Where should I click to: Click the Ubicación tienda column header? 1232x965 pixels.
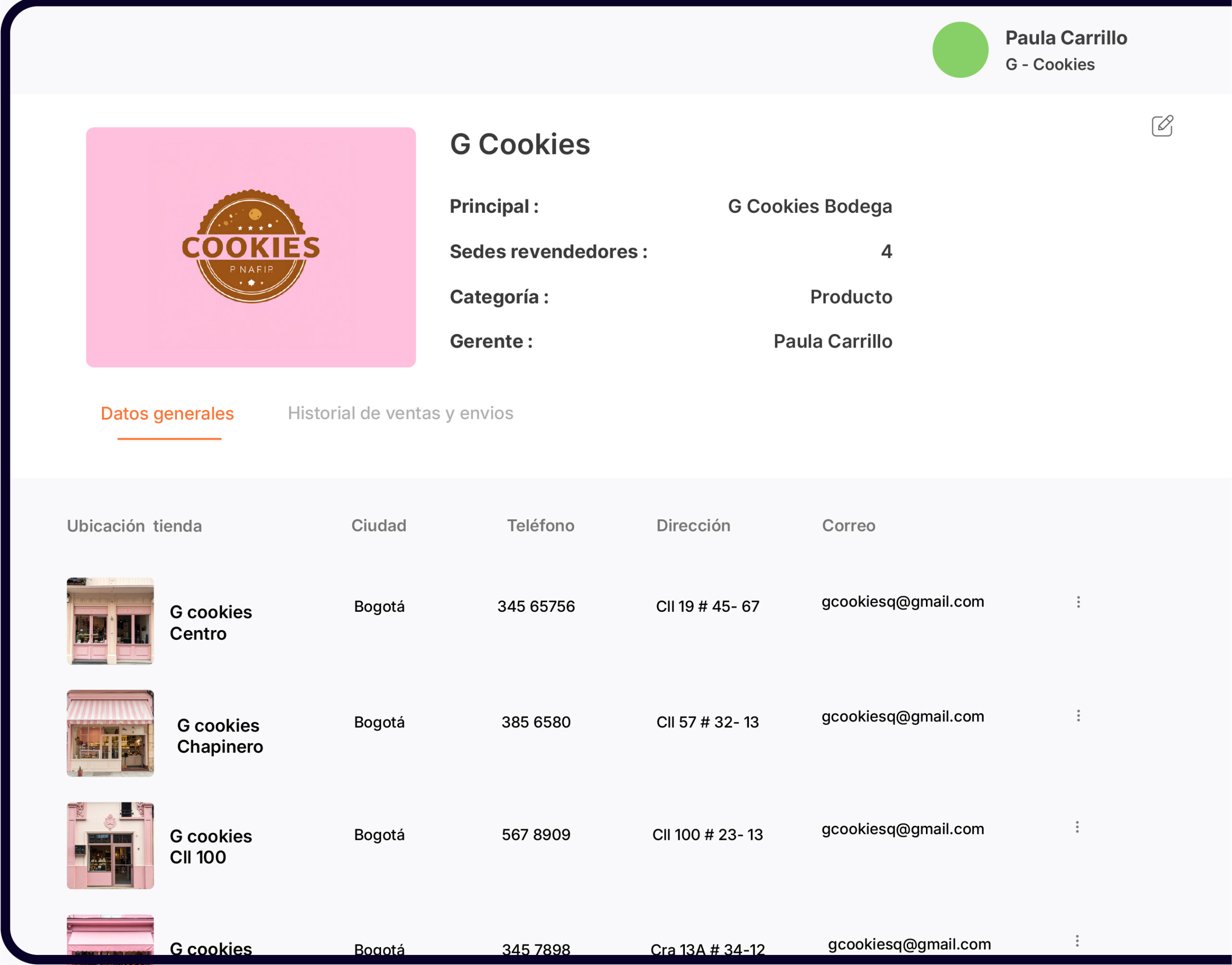click(x=134, y=526)
